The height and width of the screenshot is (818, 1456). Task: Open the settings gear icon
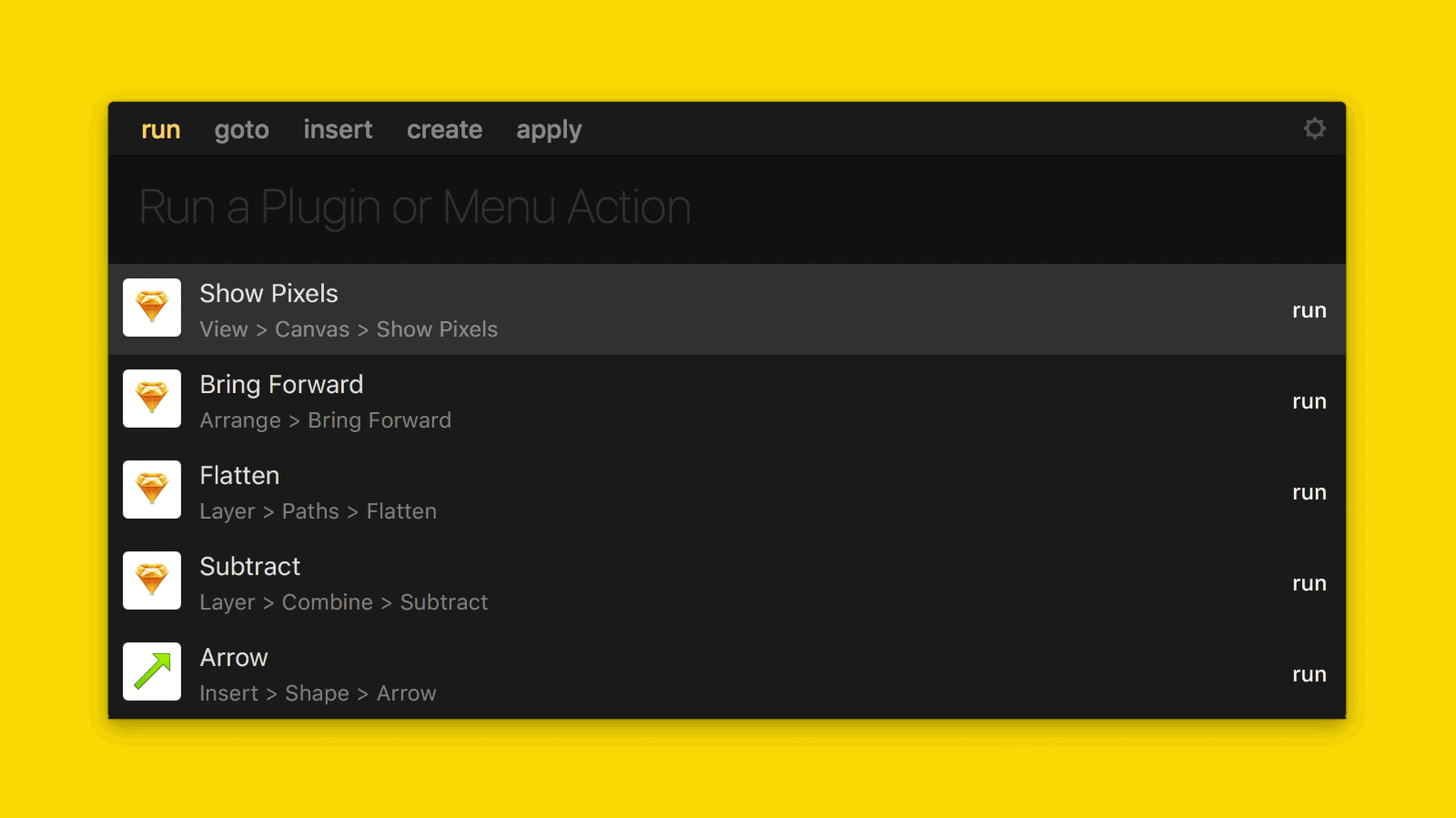(x=1314, y=128)
